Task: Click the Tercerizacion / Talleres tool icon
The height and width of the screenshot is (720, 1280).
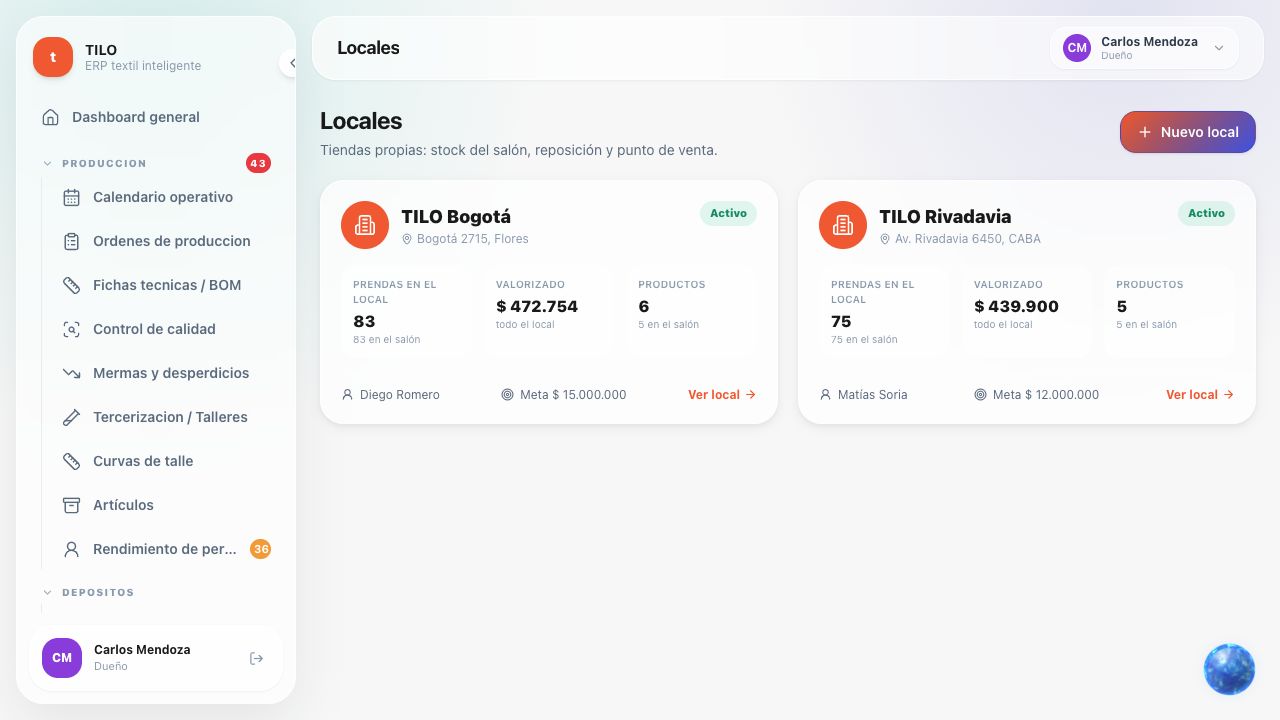Action: [x=71, y=417]
